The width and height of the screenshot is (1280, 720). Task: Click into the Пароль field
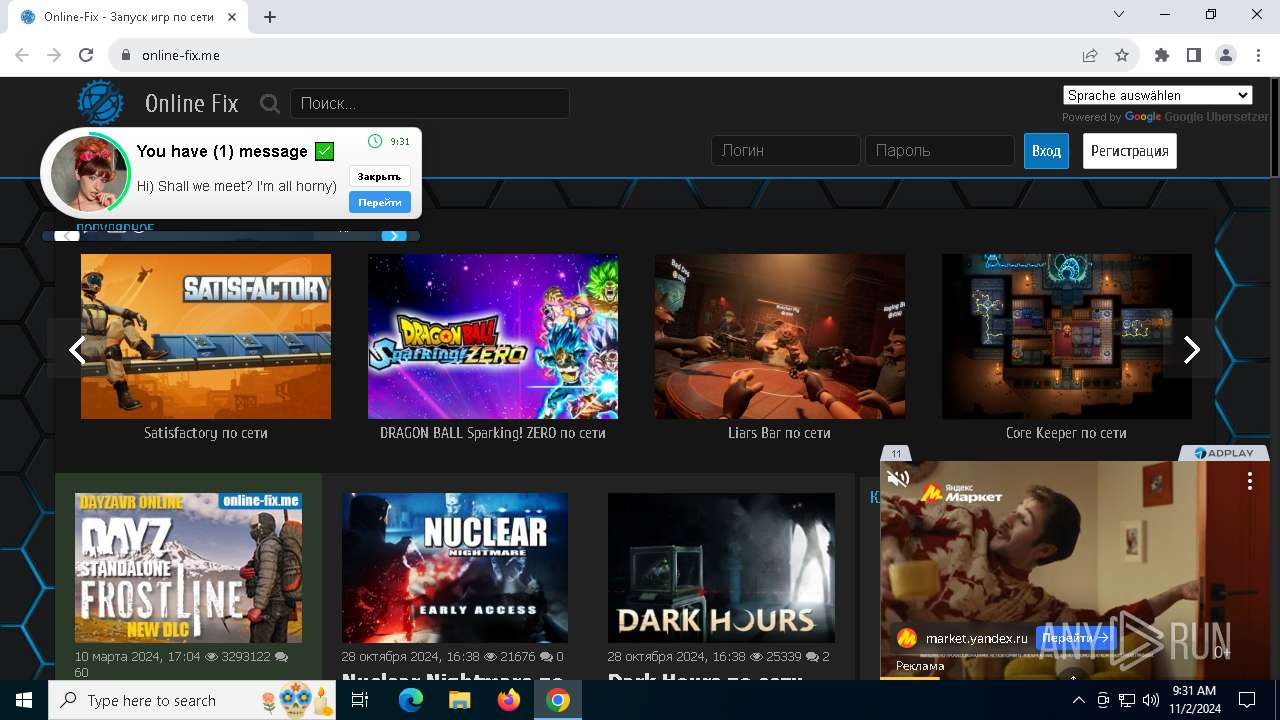pos(940,150)
